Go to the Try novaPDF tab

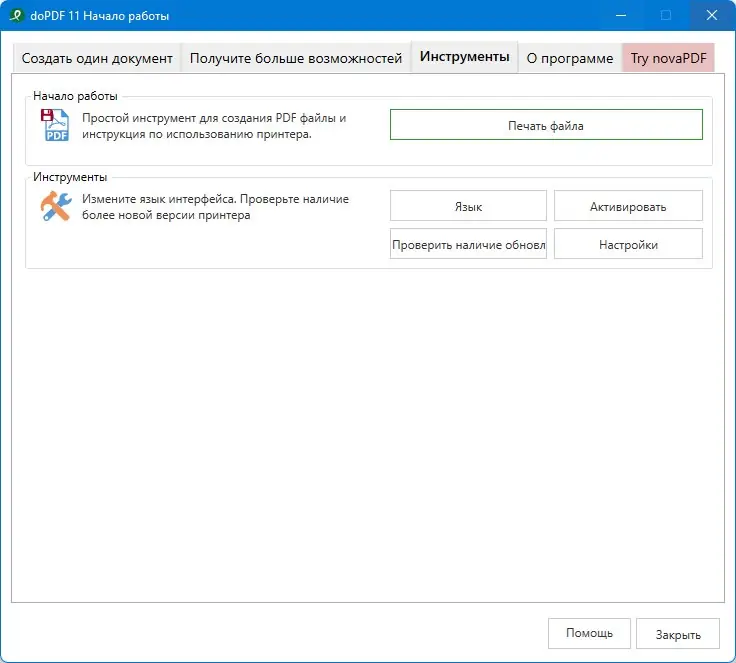[668, 58]
